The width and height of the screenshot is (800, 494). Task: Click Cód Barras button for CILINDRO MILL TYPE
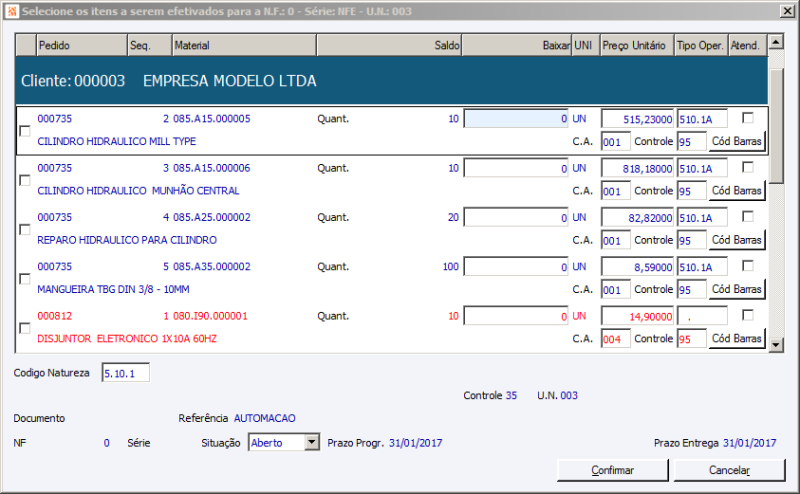click(x=737, y=141)
